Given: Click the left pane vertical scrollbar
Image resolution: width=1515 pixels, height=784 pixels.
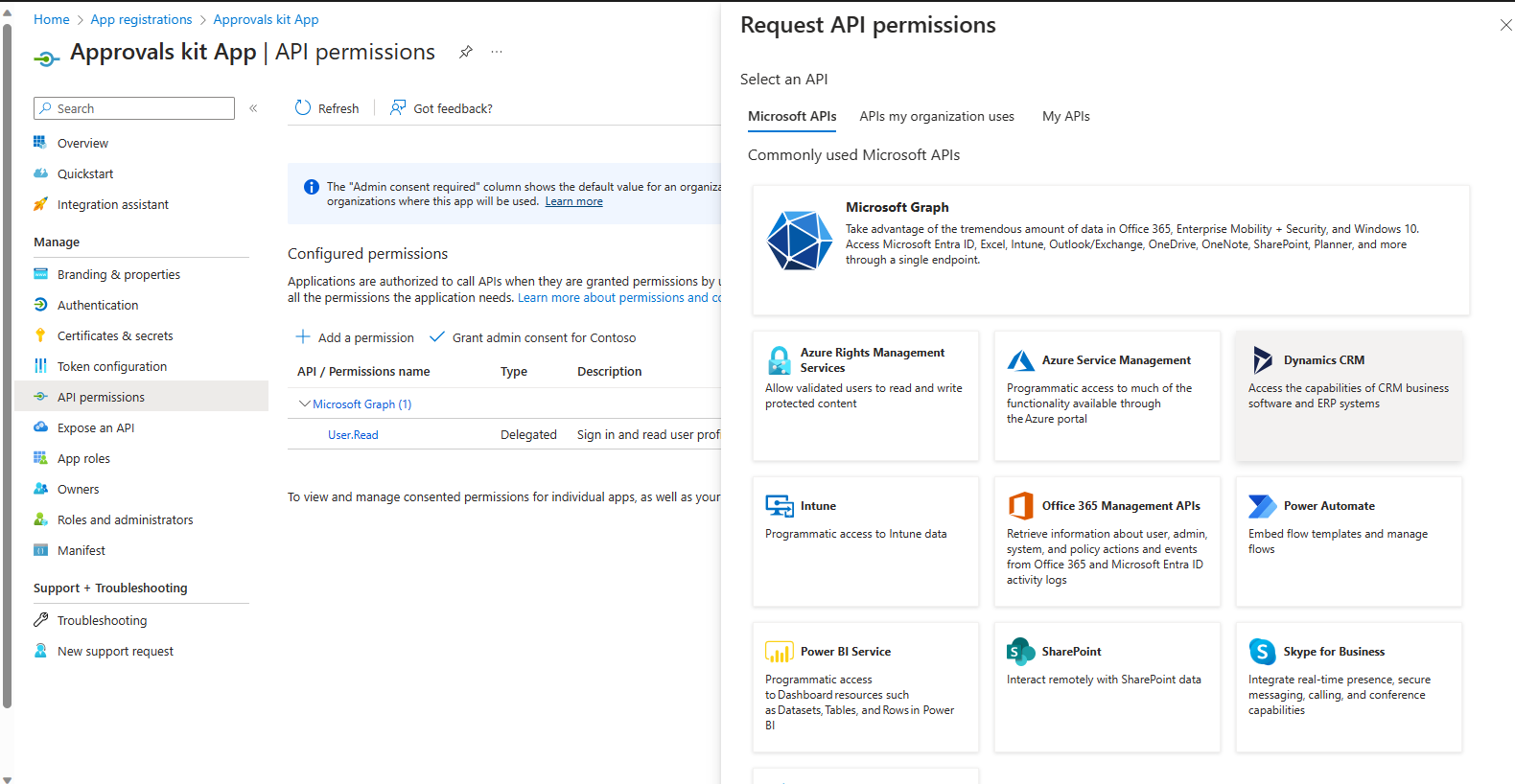Looking at the screenshot, I should (7, 364).
